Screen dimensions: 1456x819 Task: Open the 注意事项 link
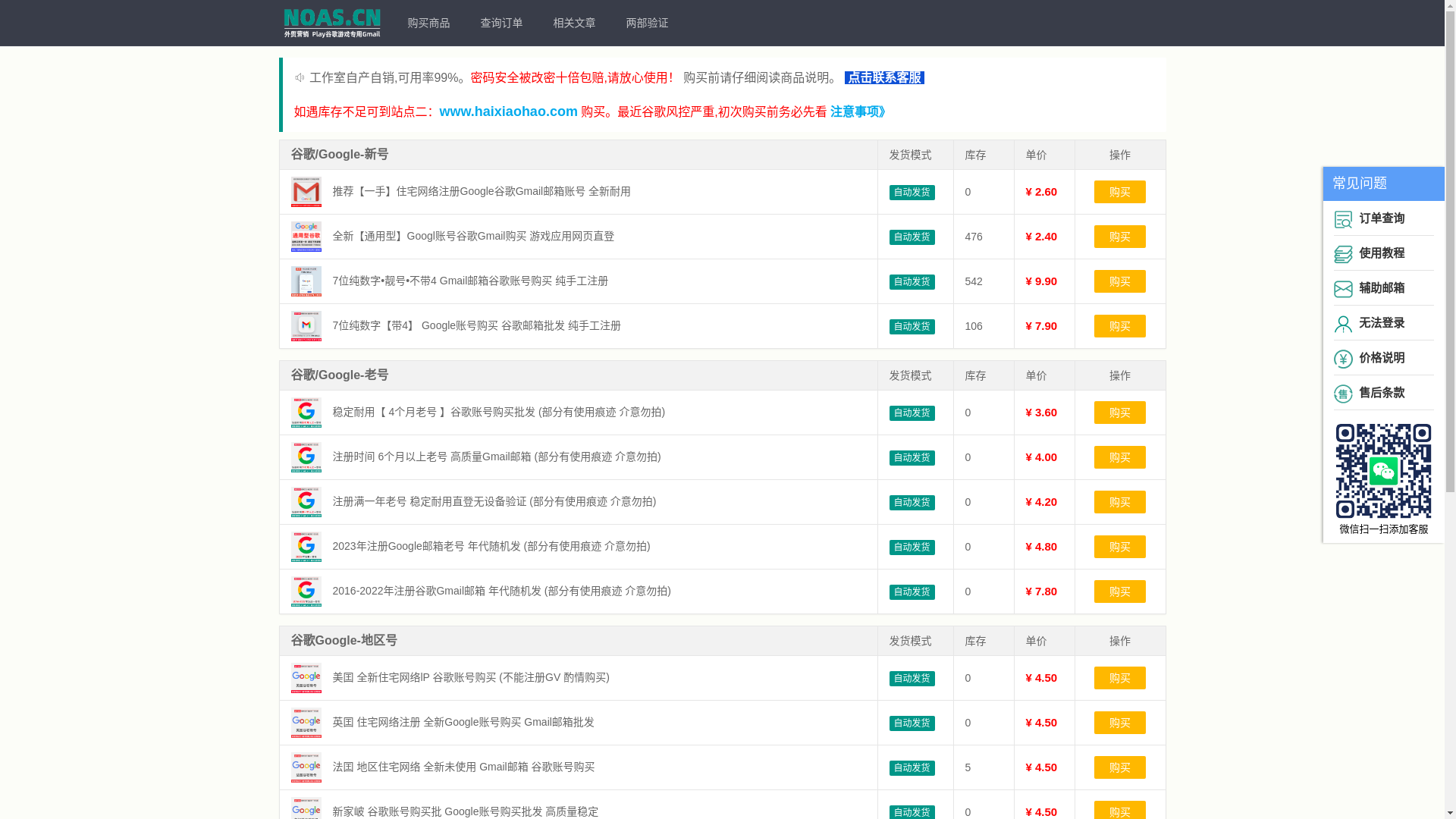(x=858, y=111)
